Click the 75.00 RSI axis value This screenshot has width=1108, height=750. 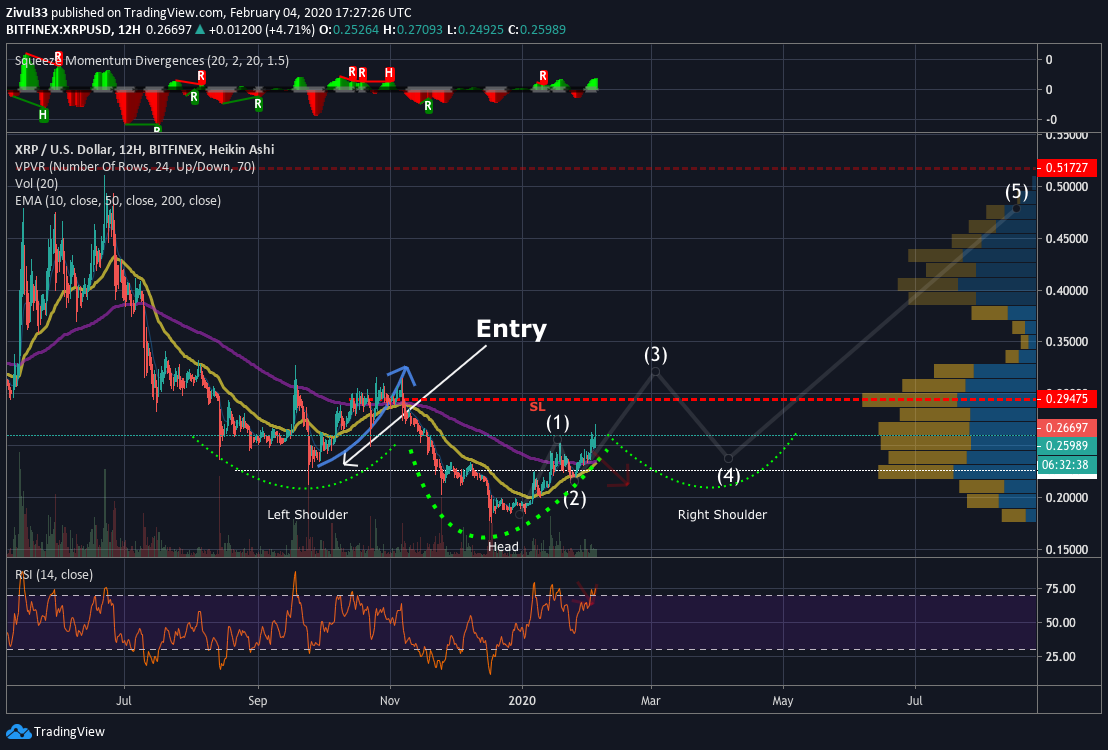[1061, 589]
